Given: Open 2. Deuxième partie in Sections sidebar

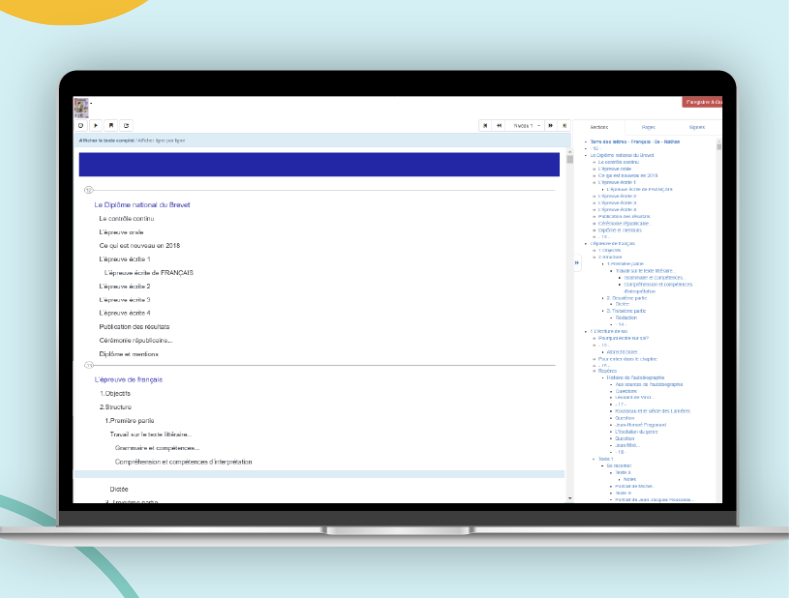Looking at the screenshot, I should pos(626,298).
